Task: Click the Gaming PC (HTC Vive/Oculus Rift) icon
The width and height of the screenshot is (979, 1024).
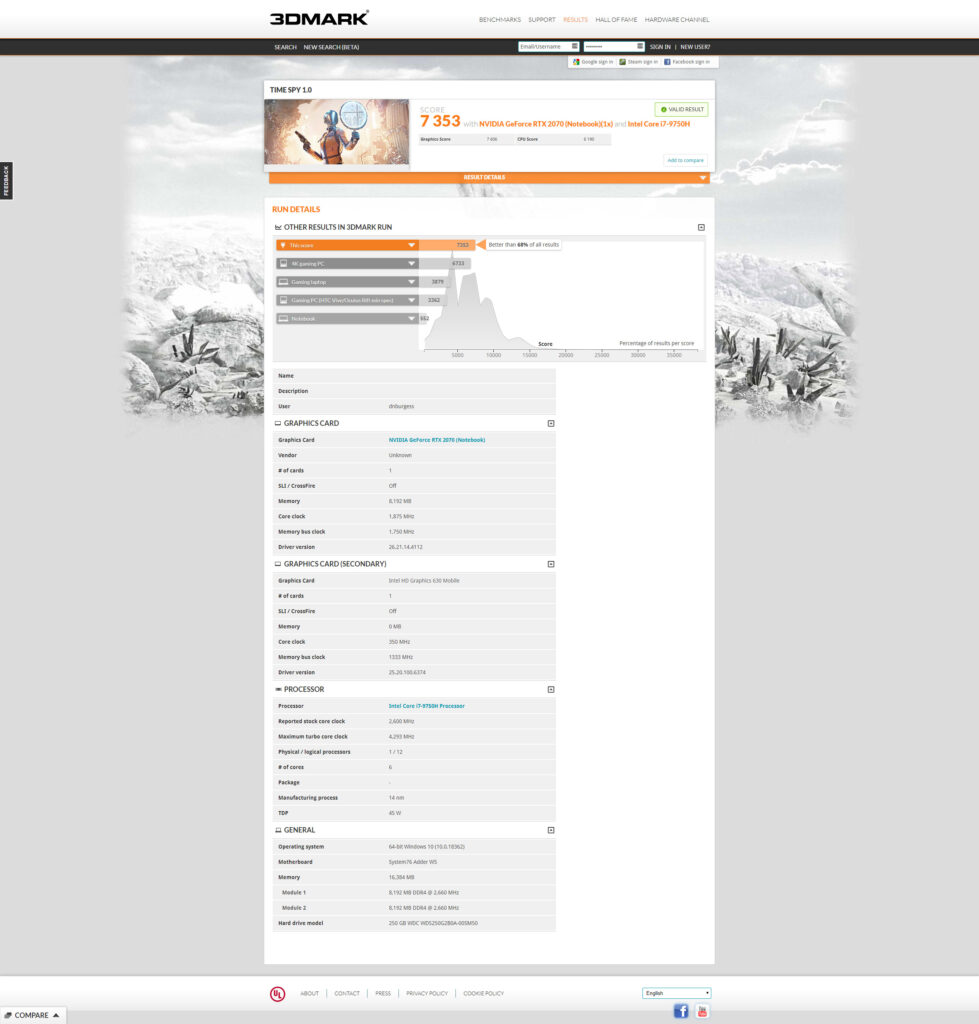Action: 283,300
